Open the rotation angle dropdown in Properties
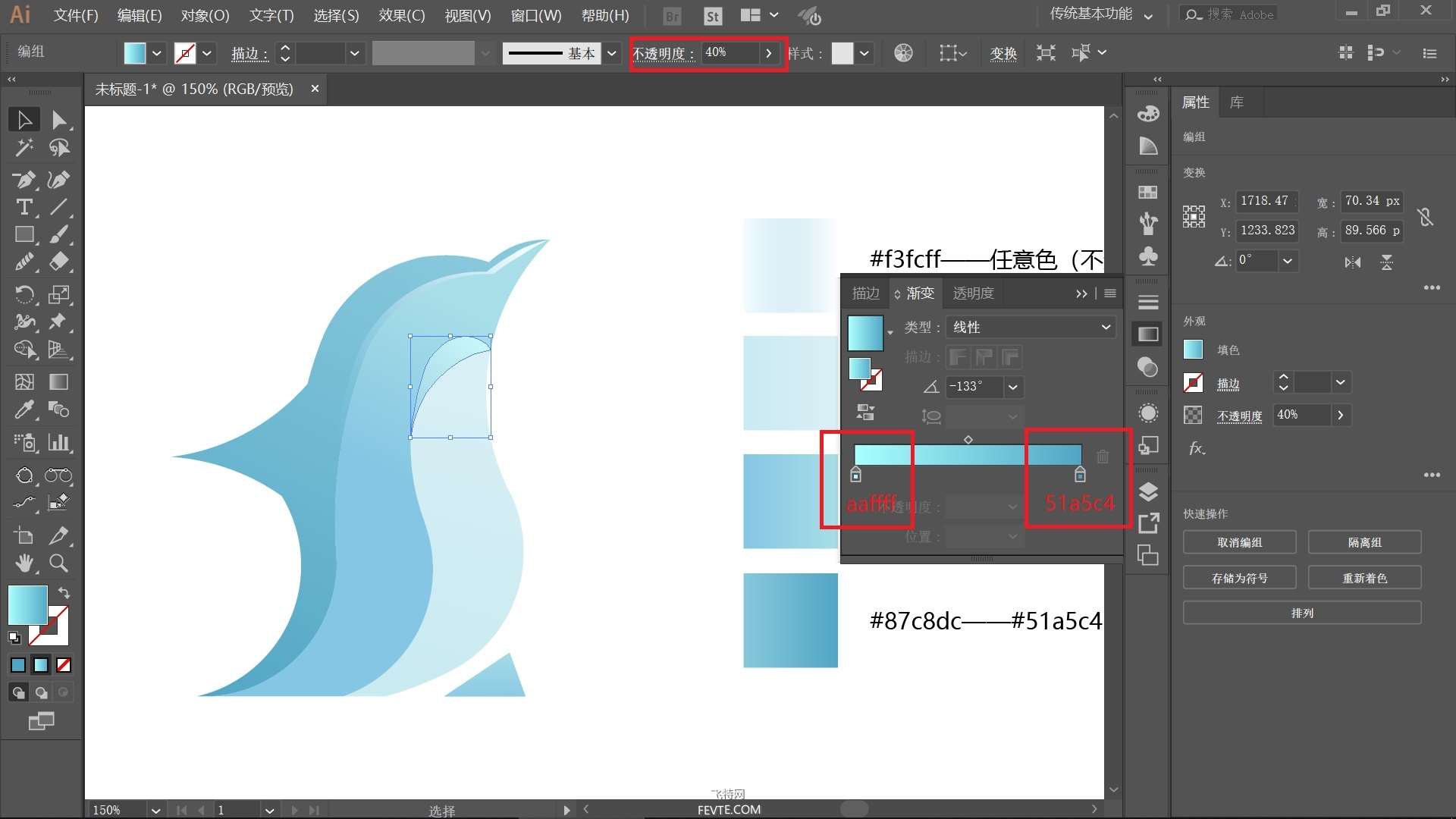This screenshot has width=1456, height=819. pos(1287,261)
